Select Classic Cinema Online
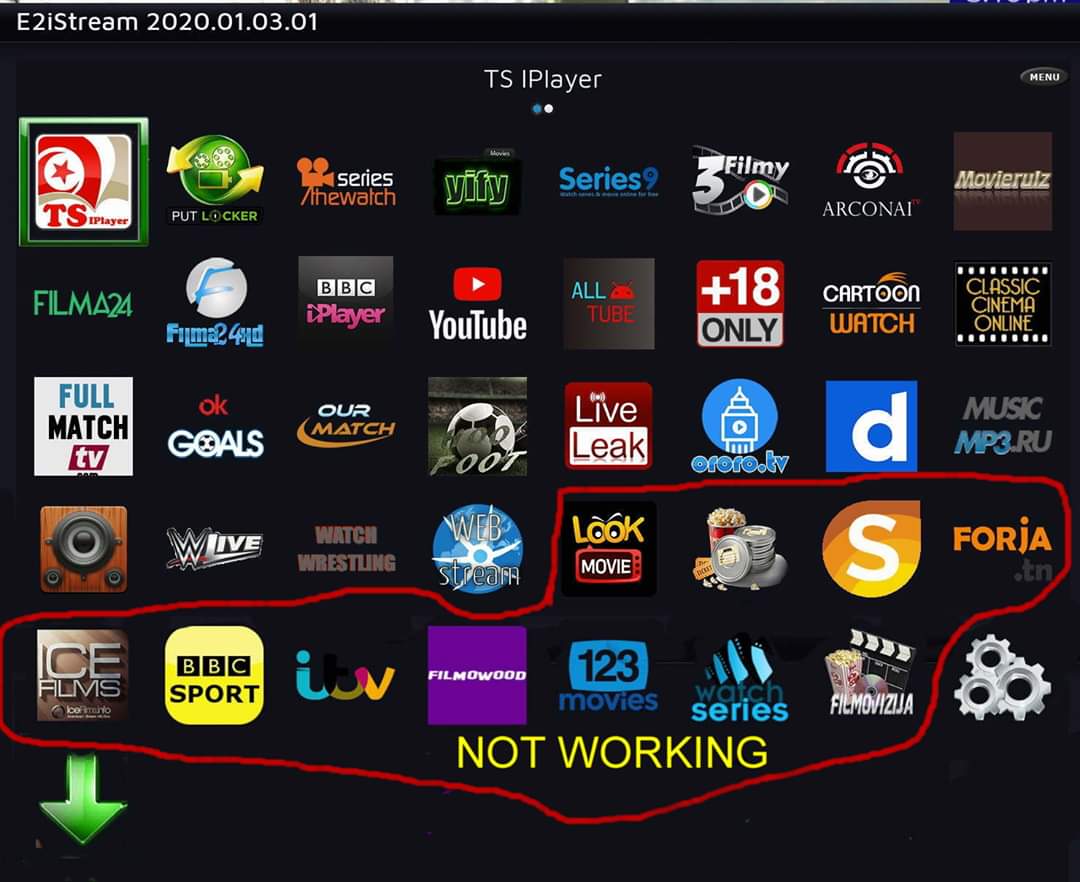Image resolution: width=1080 pixels, height=882 pixels. [x=1003, y=303]
